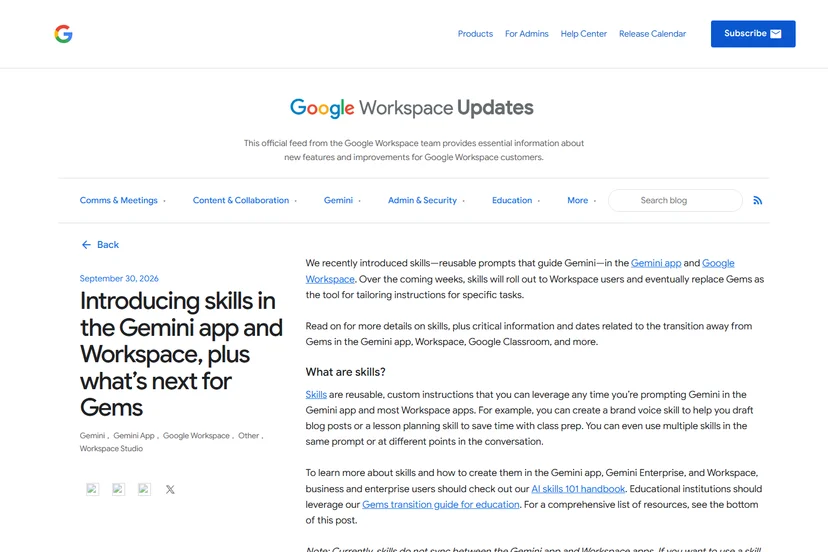Open the Products menu item
The width and height of the screenshot is (828, 552).
click(x=475, y=34)
